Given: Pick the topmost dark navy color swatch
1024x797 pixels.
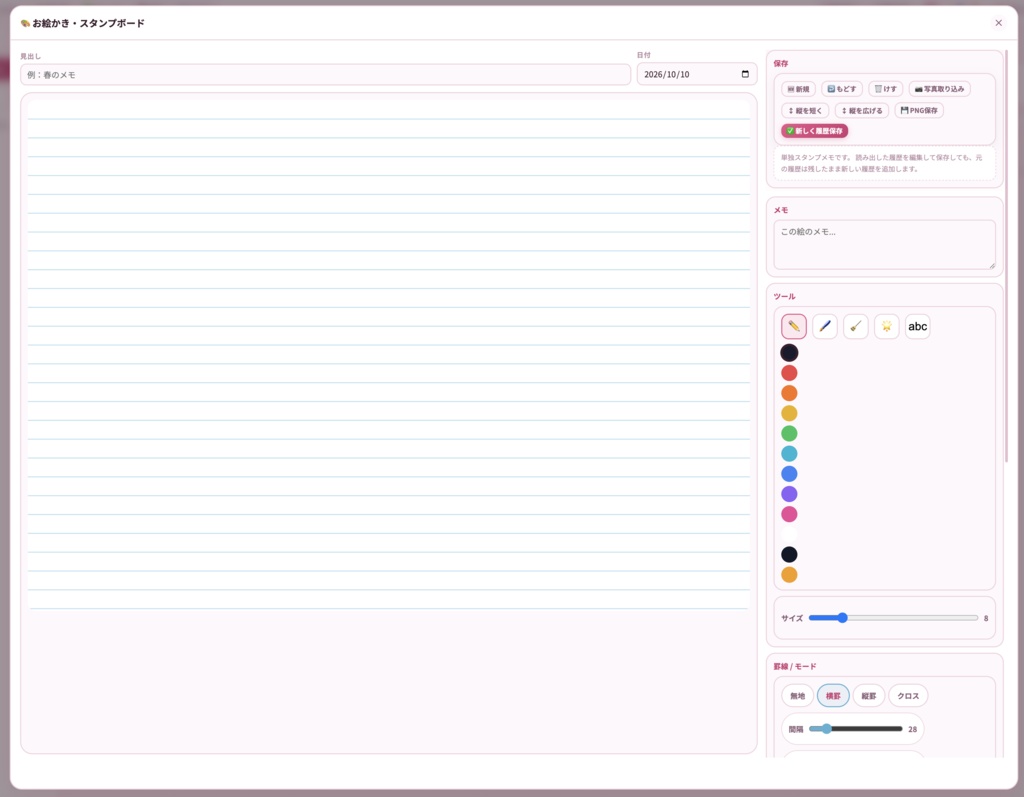Looking at the screenshot, I should (x=789, y=353).
